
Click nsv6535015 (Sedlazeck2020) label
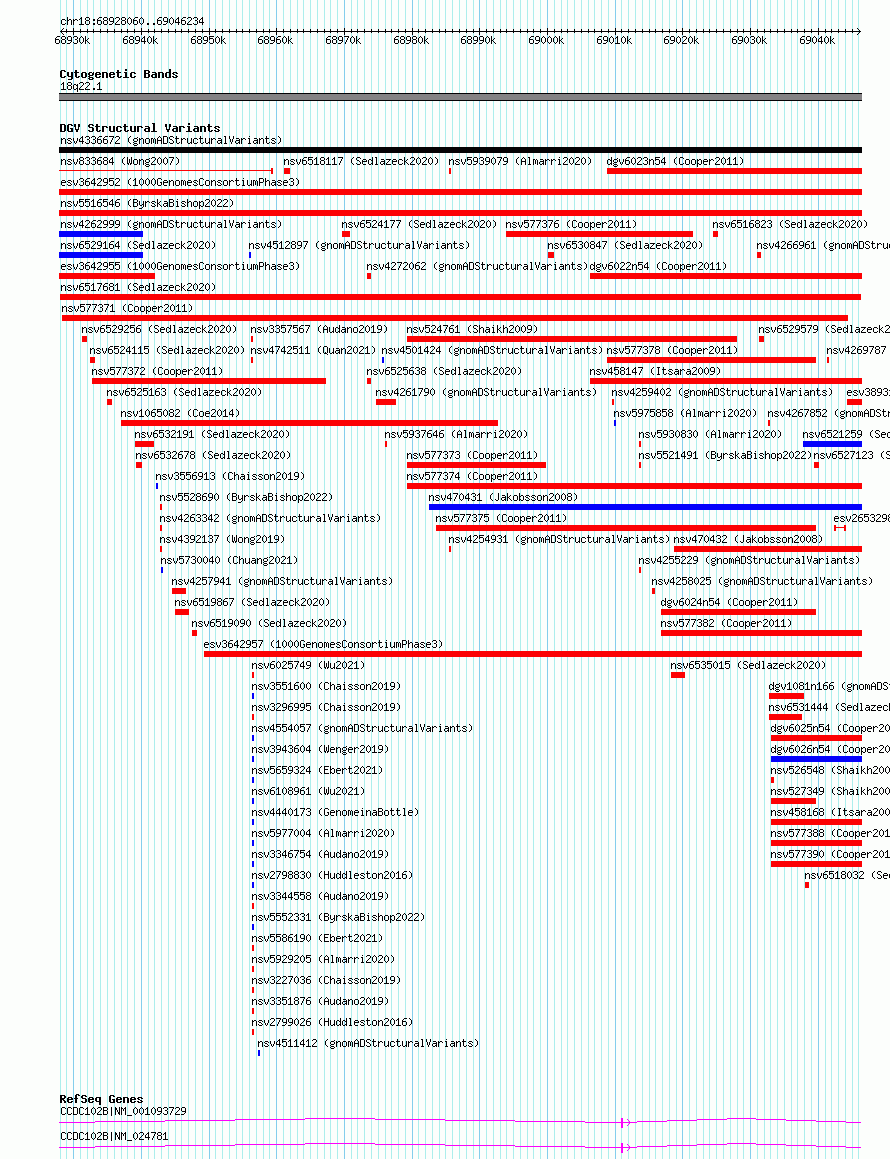tap(748, 665)
